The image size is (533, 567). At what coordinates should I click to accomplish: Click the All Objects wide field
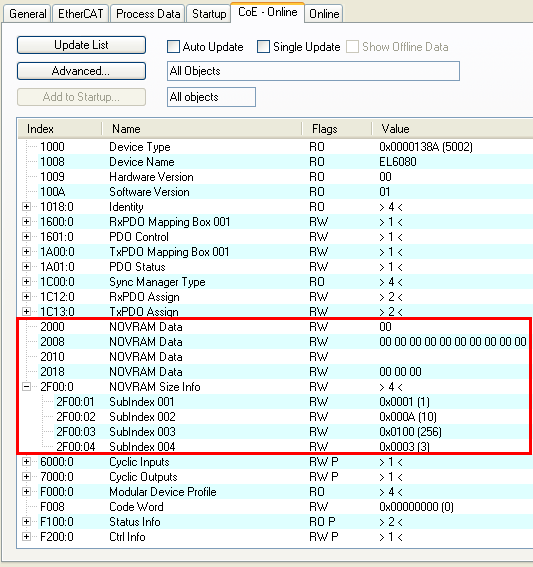(313, 71)
